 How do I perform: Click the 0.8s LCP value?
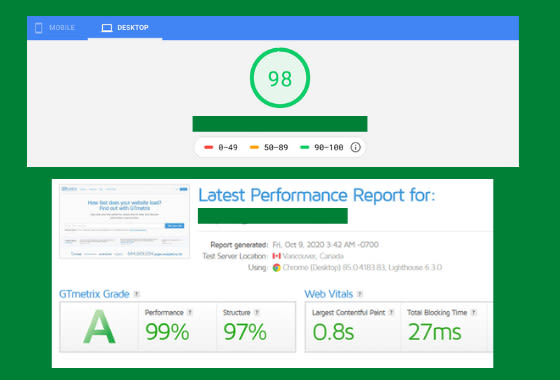click(333, 332)
